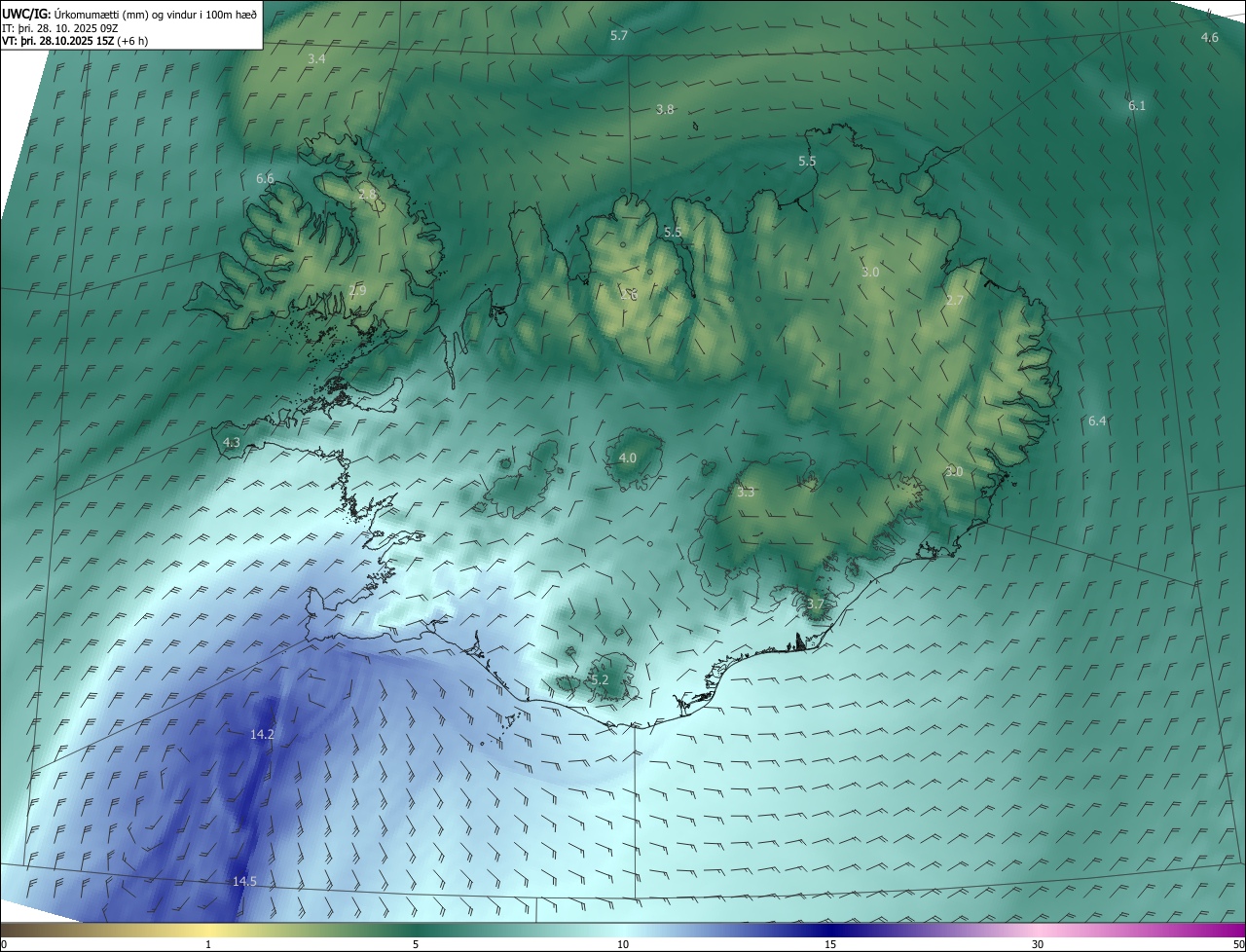This screenshot has height=952, width=1246.
Task: Click the 4.3 value label on the map
Action: [232, 442]
